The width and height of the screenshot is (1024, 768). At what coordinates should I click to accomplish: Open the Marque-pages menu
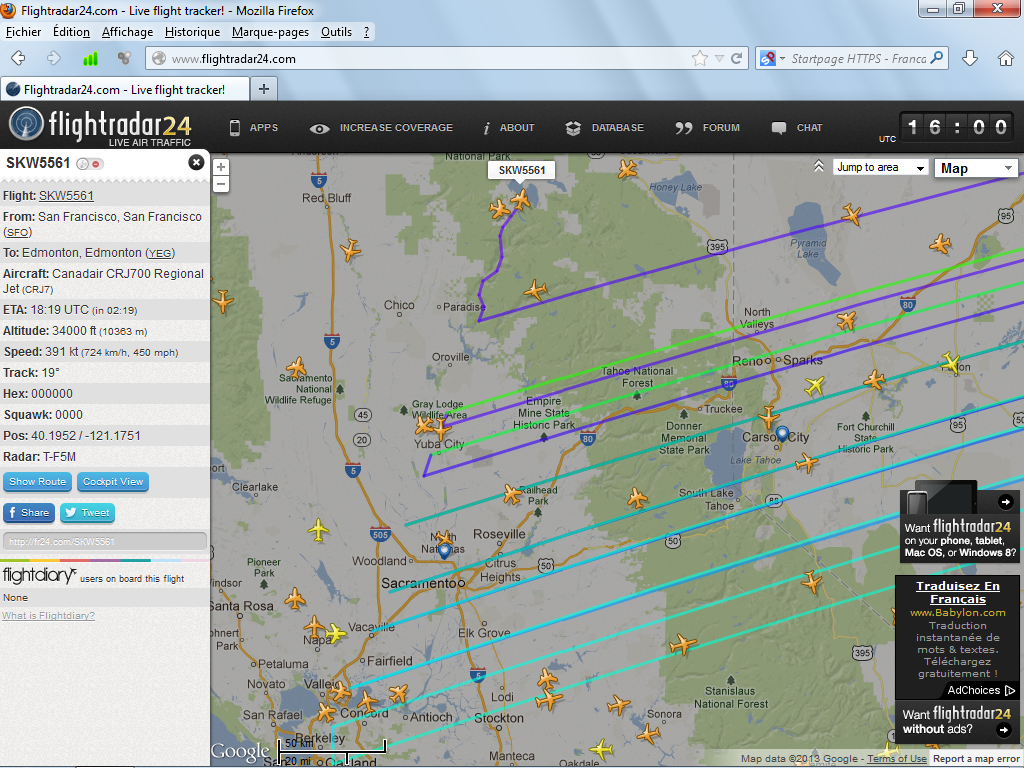tap(270, 32)
